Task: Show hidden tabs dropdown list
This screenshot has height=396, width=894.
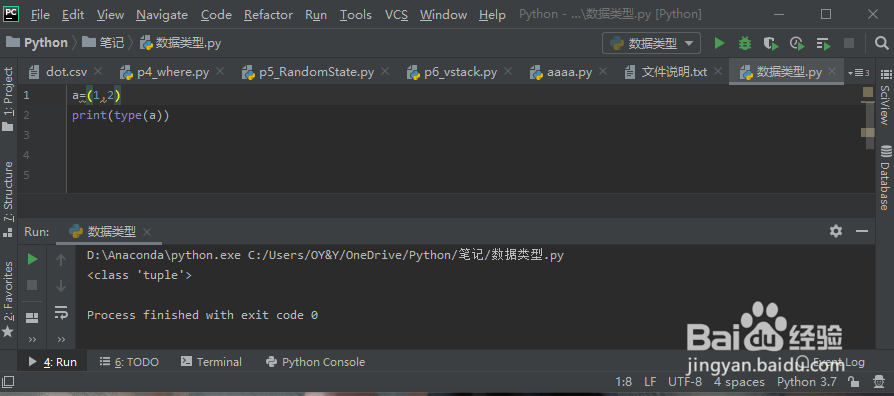Action: [x=859, y=72]
